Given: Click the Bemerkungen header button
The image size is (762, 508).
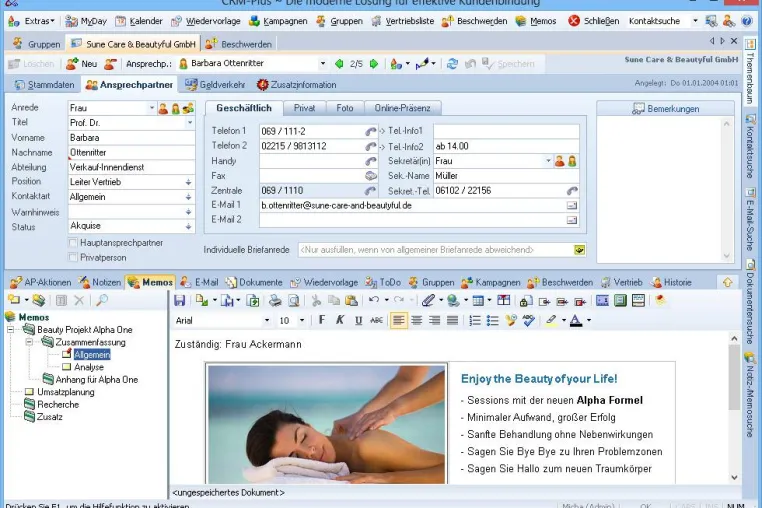Looking at the screenshot, I should tap(665, 108).
